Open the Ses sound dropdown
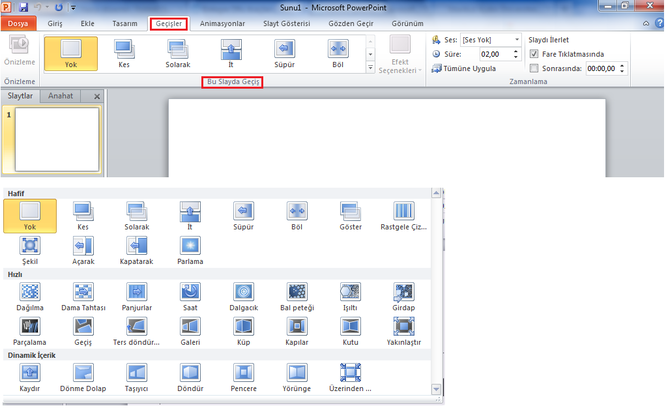The width and height of the screenshot is (666, 408). (515, 39)
